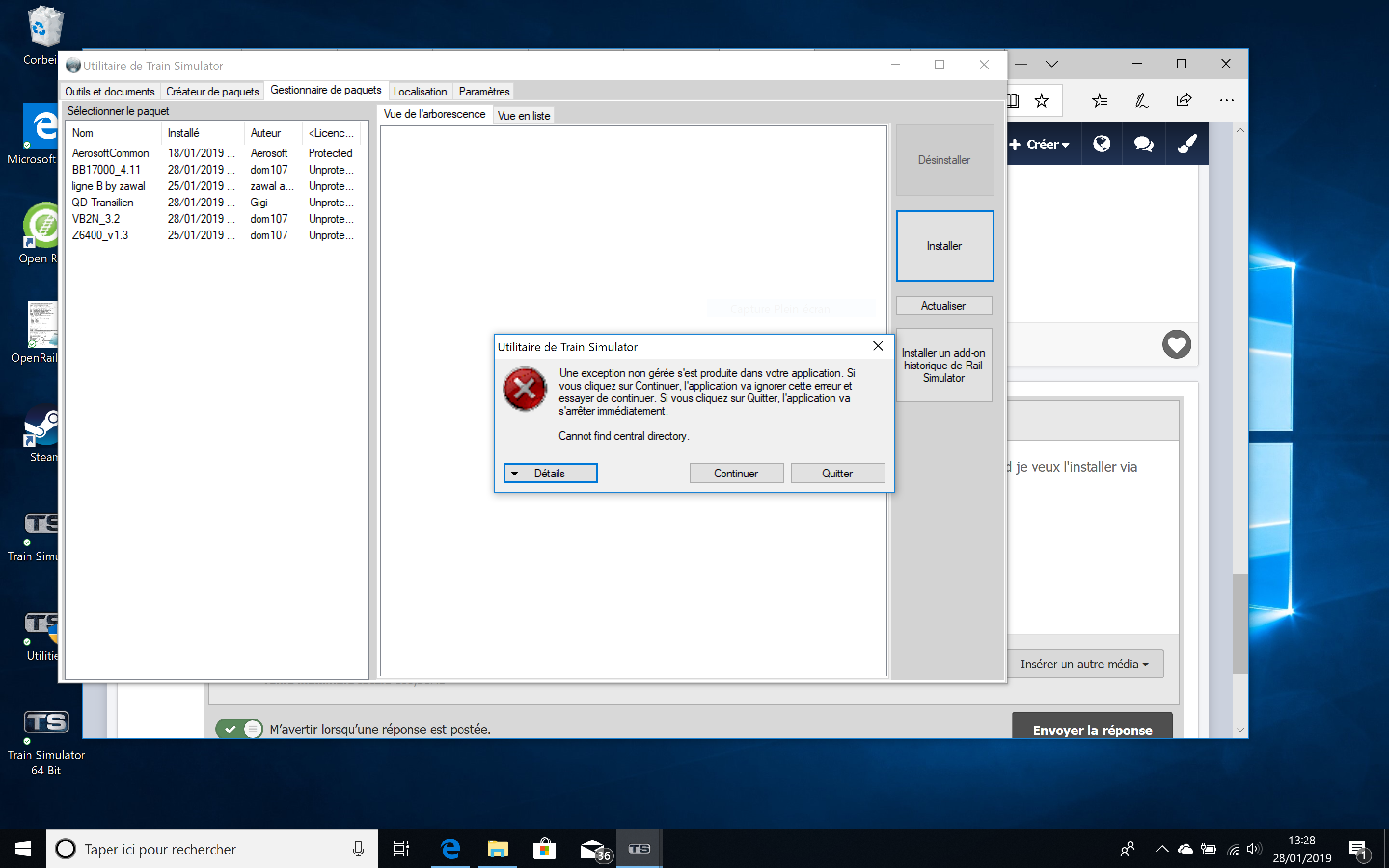This screenshot has width=1389, height=868.
Task: Click the Edge page vertical scrollbar thumb
Action: [1240, 624]
